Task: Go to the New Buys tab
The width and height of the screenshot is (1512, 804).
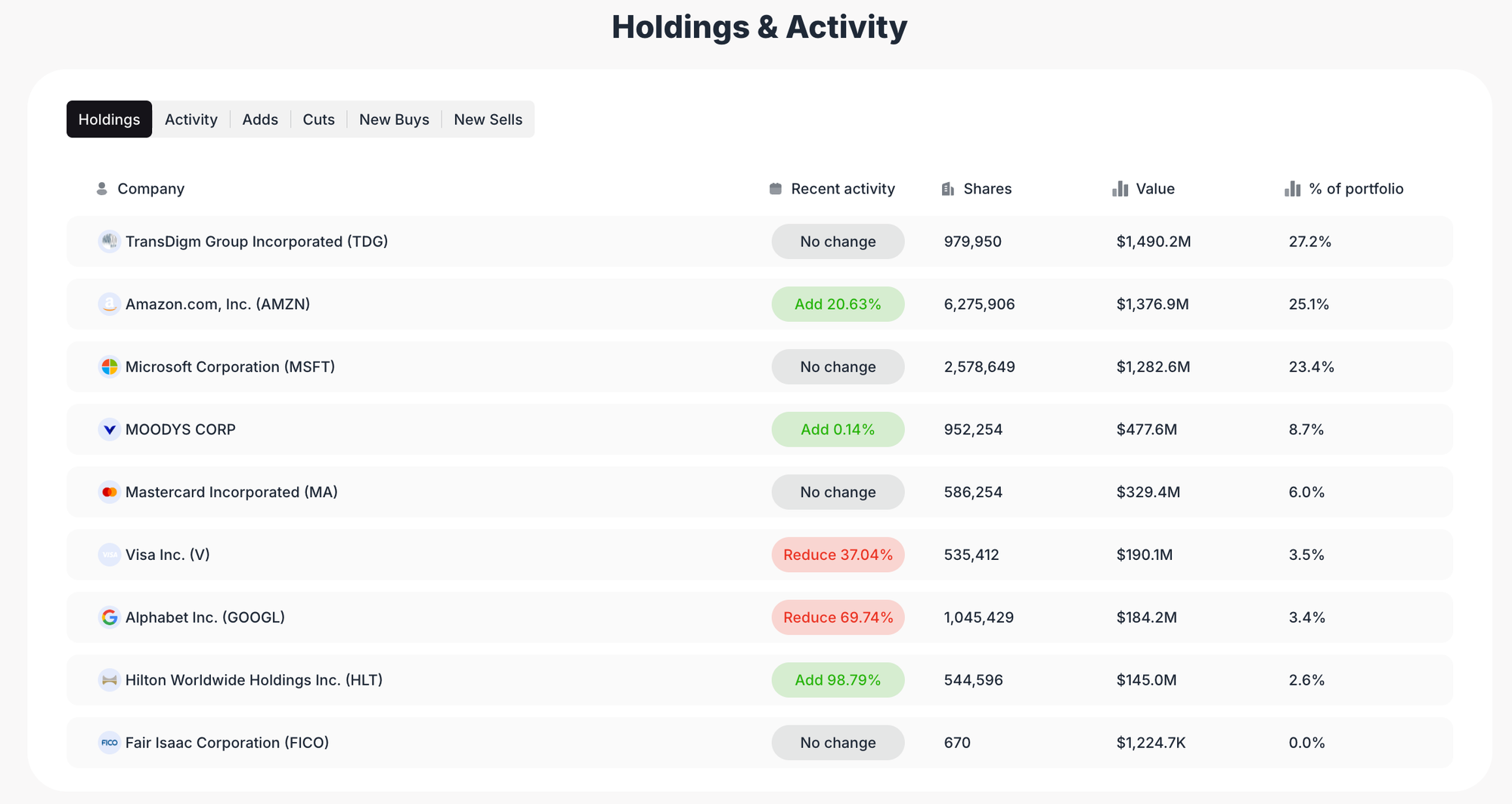Action: (394, 119)
